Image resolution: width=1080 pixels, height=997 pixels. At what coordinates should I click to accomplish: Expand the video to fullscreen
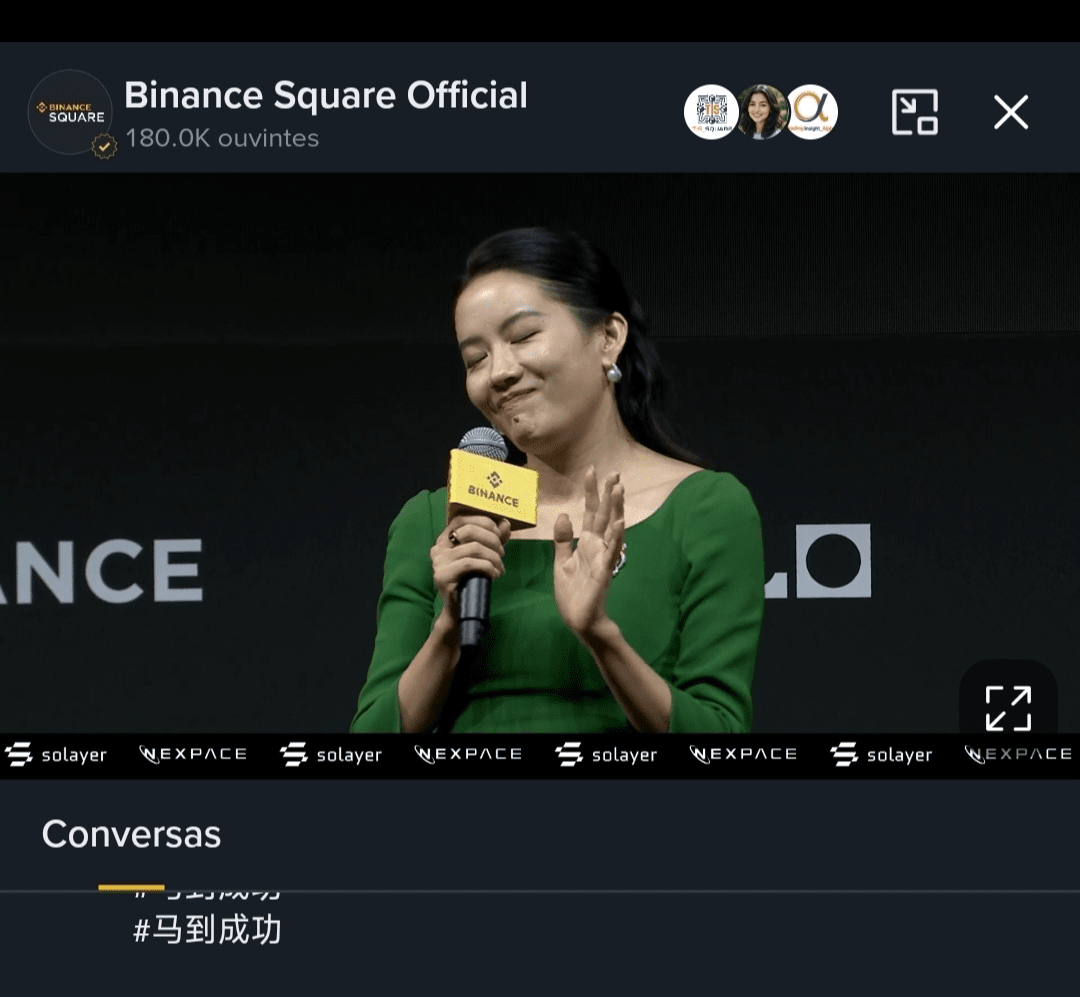click(1008, 708)
